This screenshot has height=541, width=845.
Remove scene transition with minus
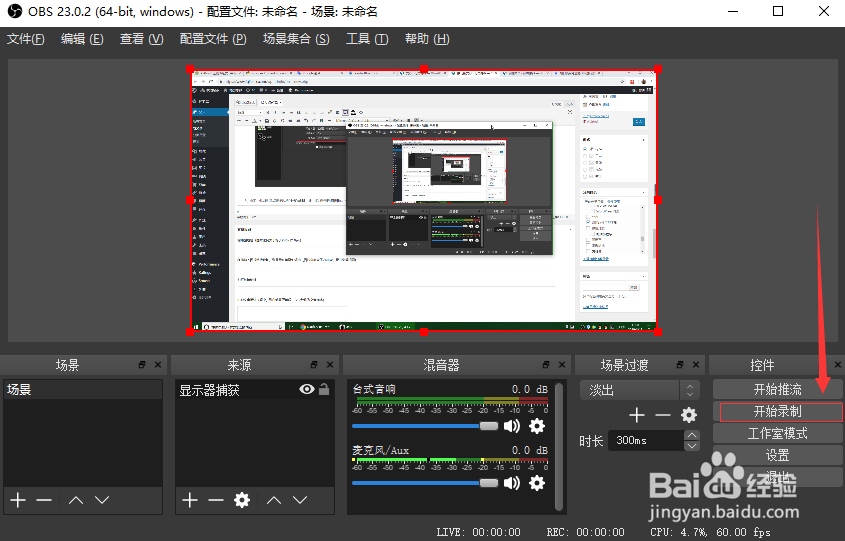pyautogui.click(x=663, y=415)
